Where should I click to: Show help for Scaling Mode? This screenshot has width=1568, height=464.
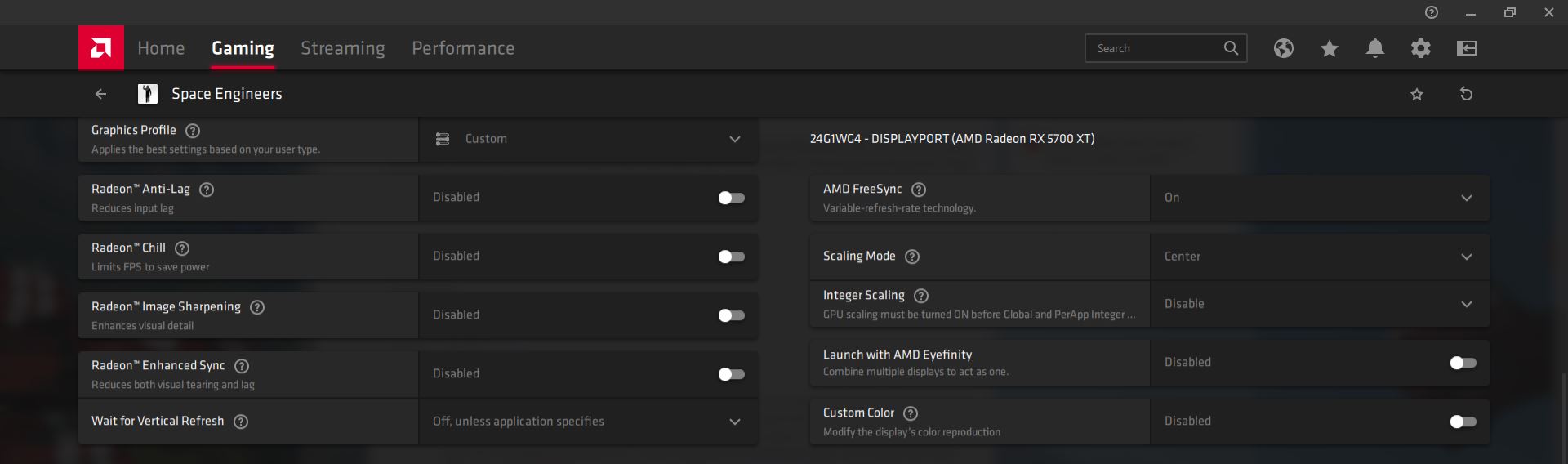coord(912,257)
